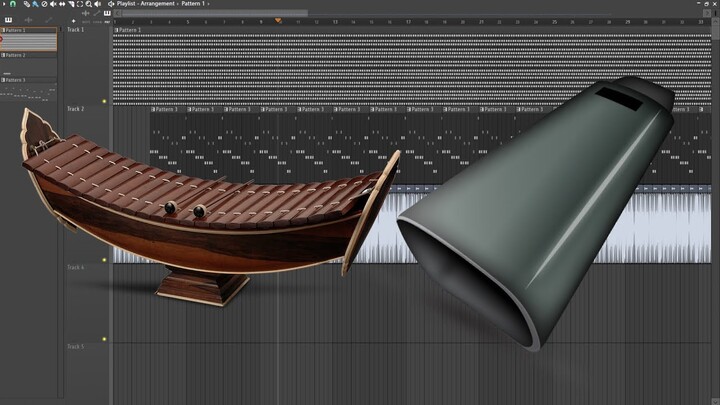The width and height of the screenshot is (720, 405).
Task: Toggle mute LED just above Track 4
Action: click(104, 260)
